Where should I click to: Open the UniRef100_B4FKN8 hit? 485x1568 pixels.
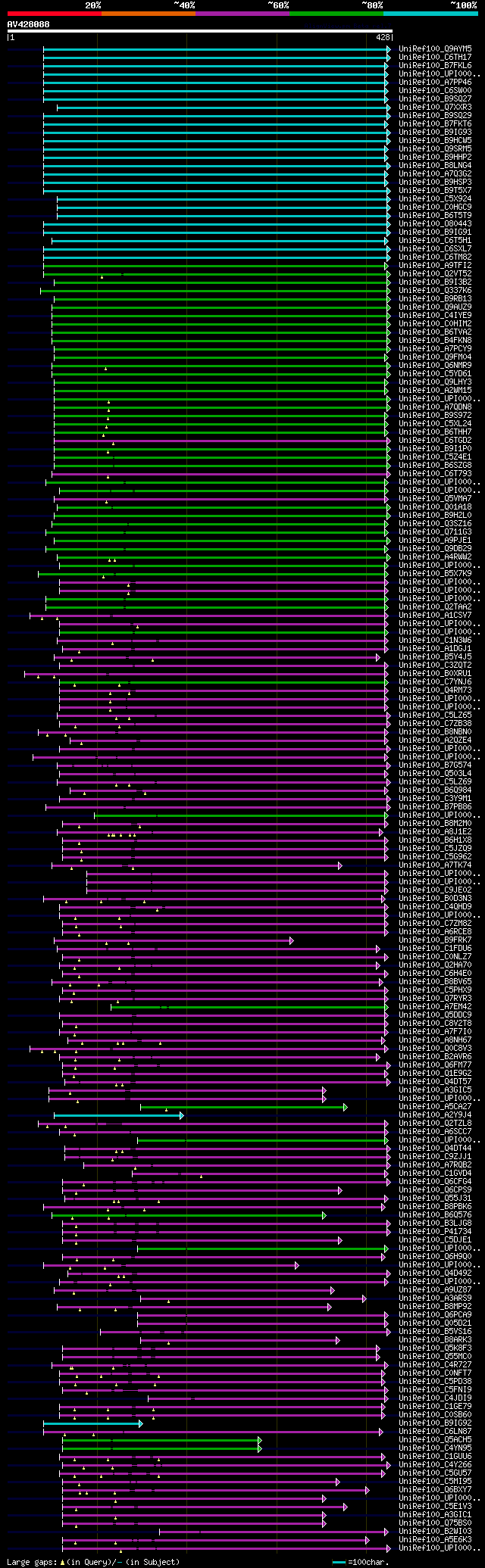point(435,340)
